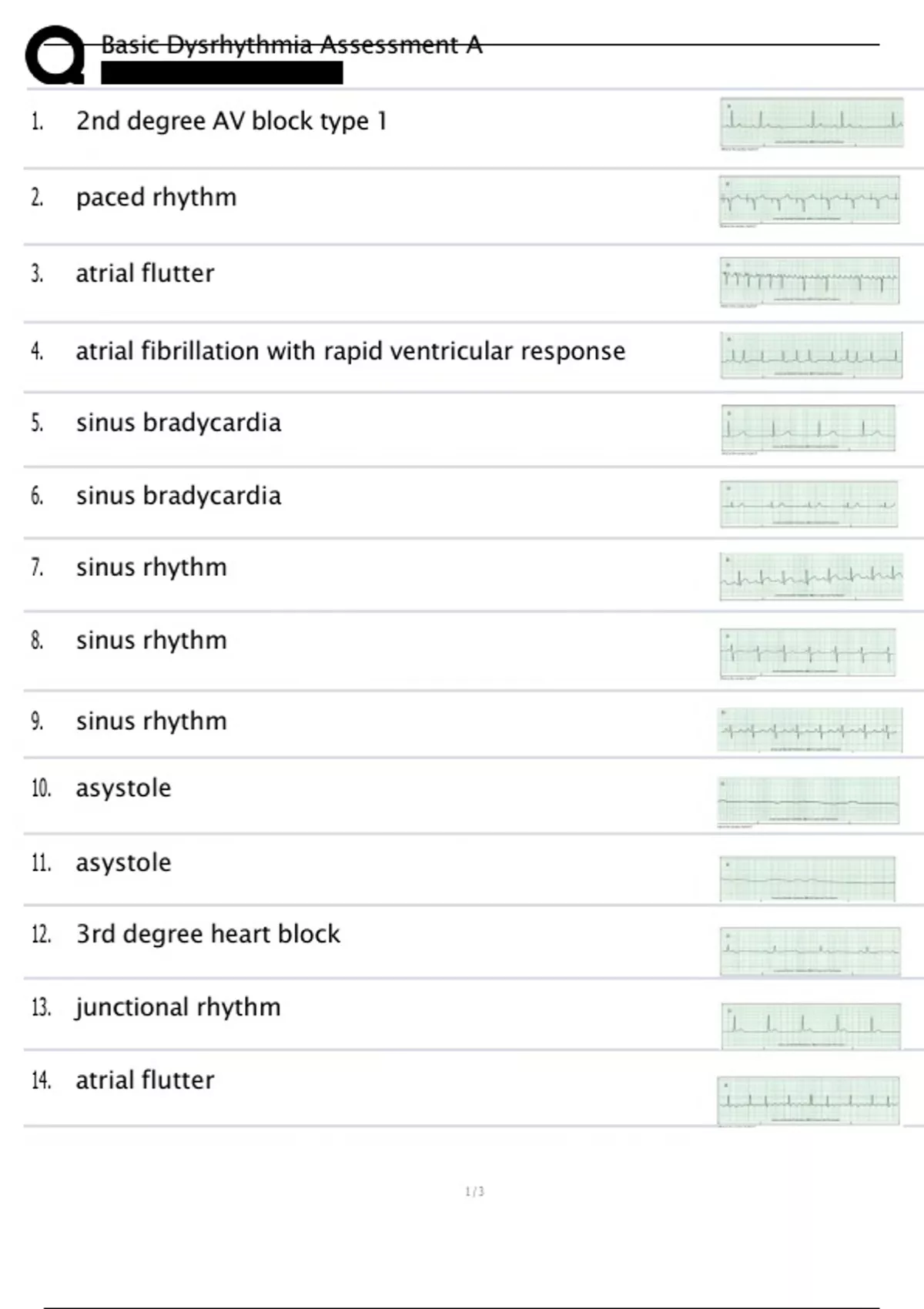Viewport: 924px width, 1309px height.
Task: Select the paced rhythm ECG thumbnail
Action: 809,201
